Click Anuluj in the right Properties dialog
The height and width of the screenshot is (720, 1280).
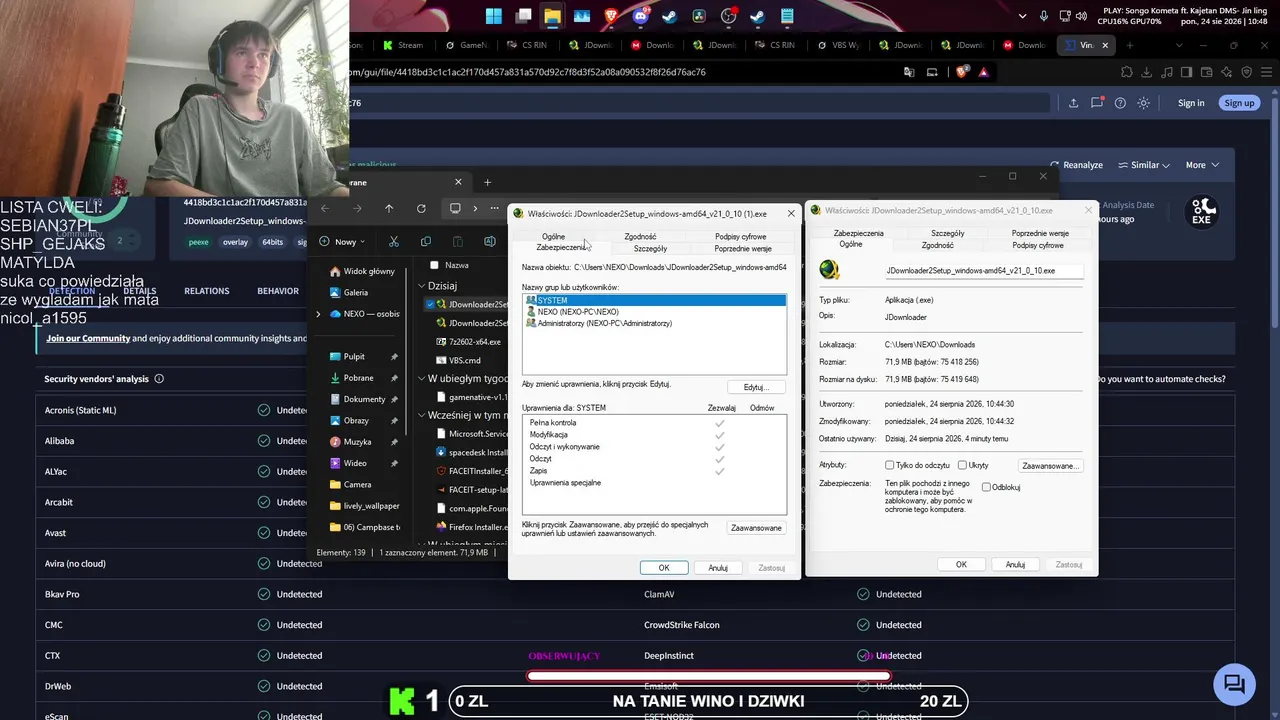[x=1015, y=565]
